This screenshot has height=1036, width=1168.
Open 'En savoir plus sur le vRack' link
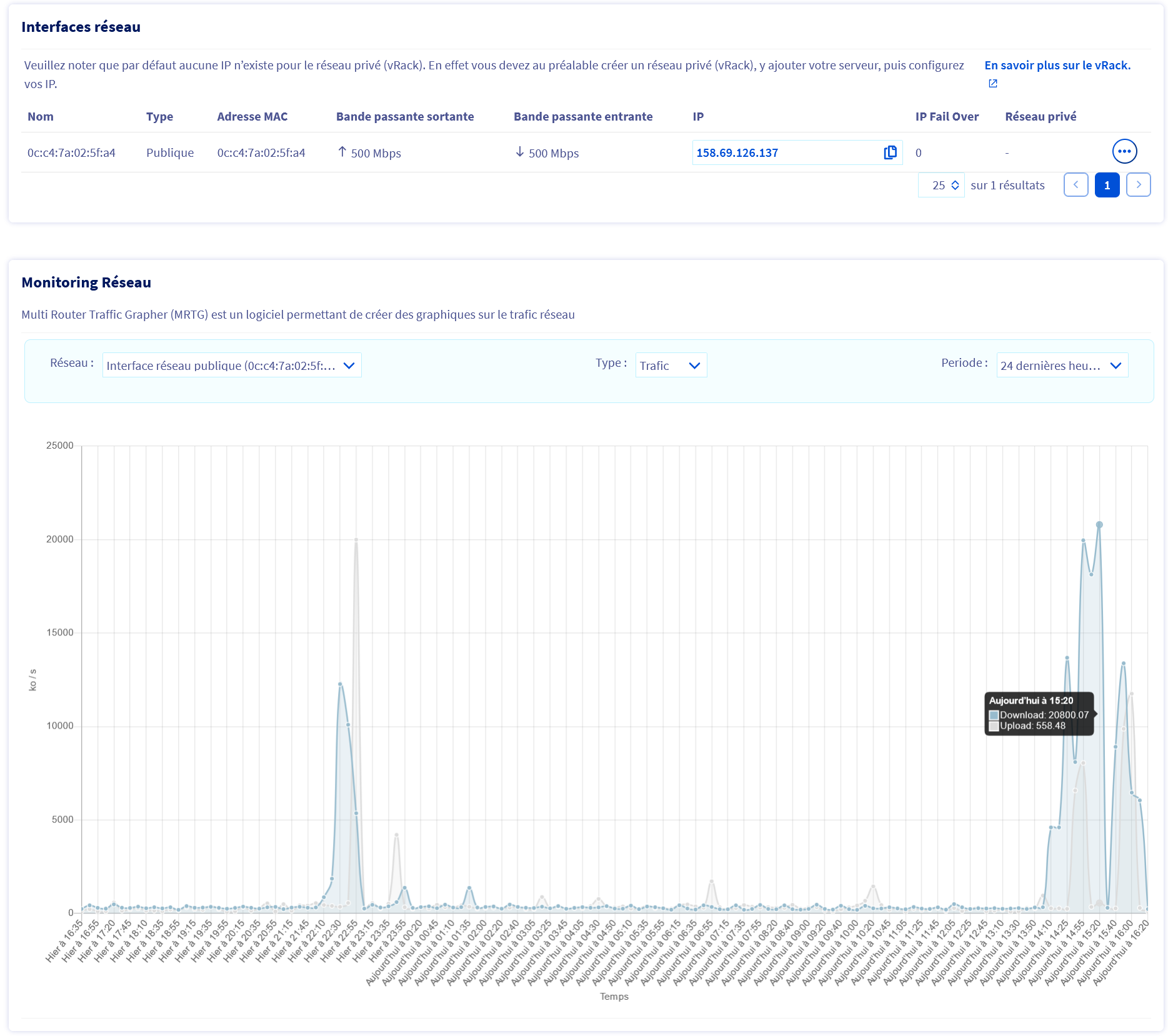coord(1057,66)
